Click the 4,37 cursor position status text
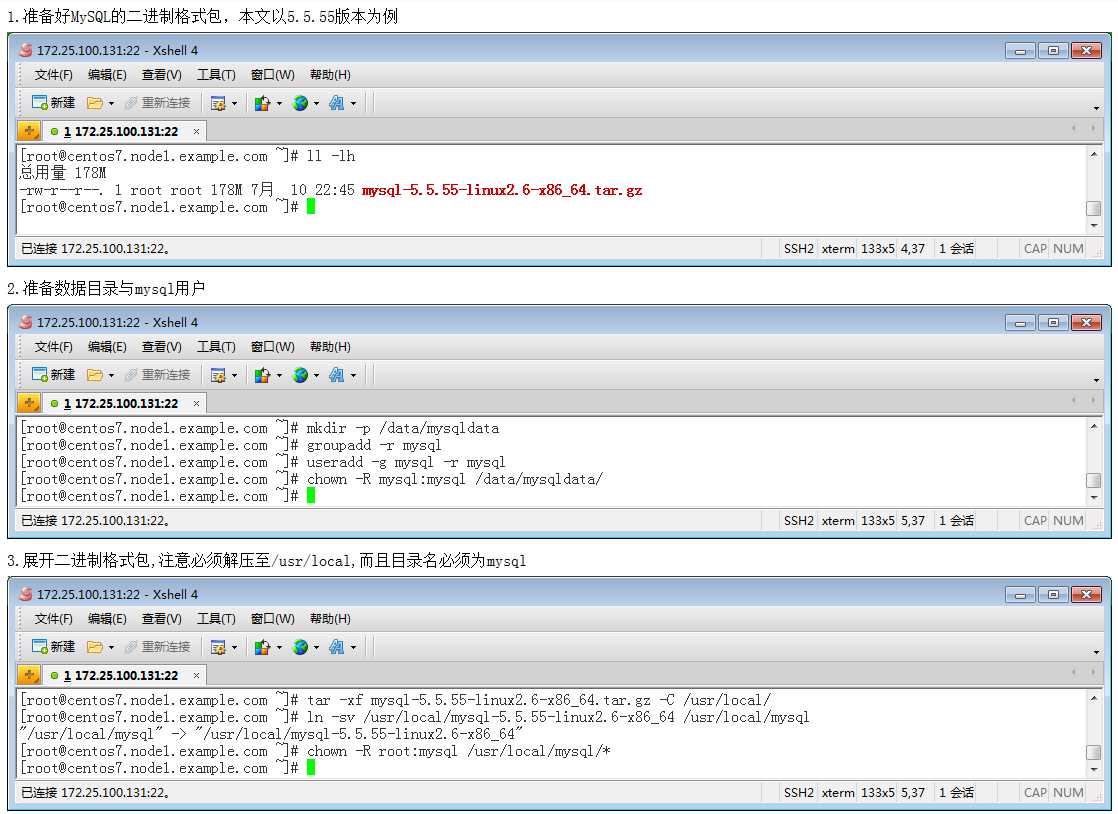The height and width of the screenshot is (814, 1118). pos(913,249)
